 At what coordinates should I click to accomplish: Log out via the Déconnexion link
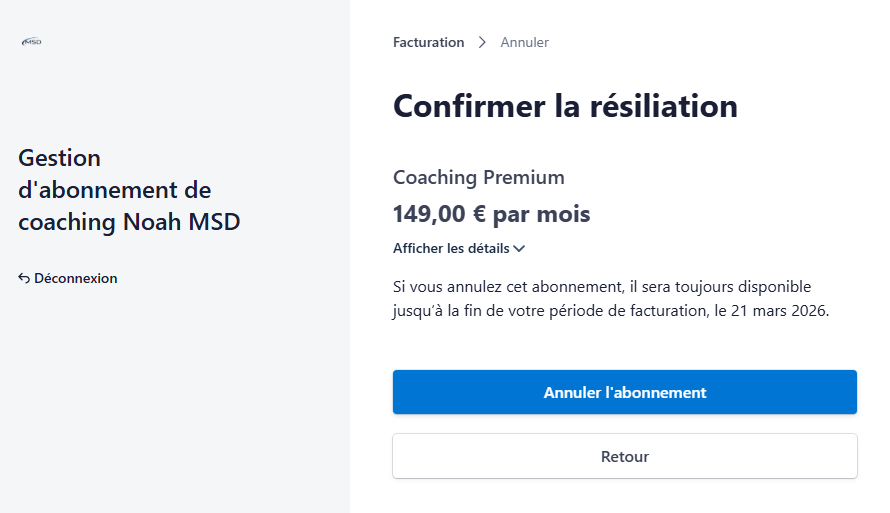75,278
